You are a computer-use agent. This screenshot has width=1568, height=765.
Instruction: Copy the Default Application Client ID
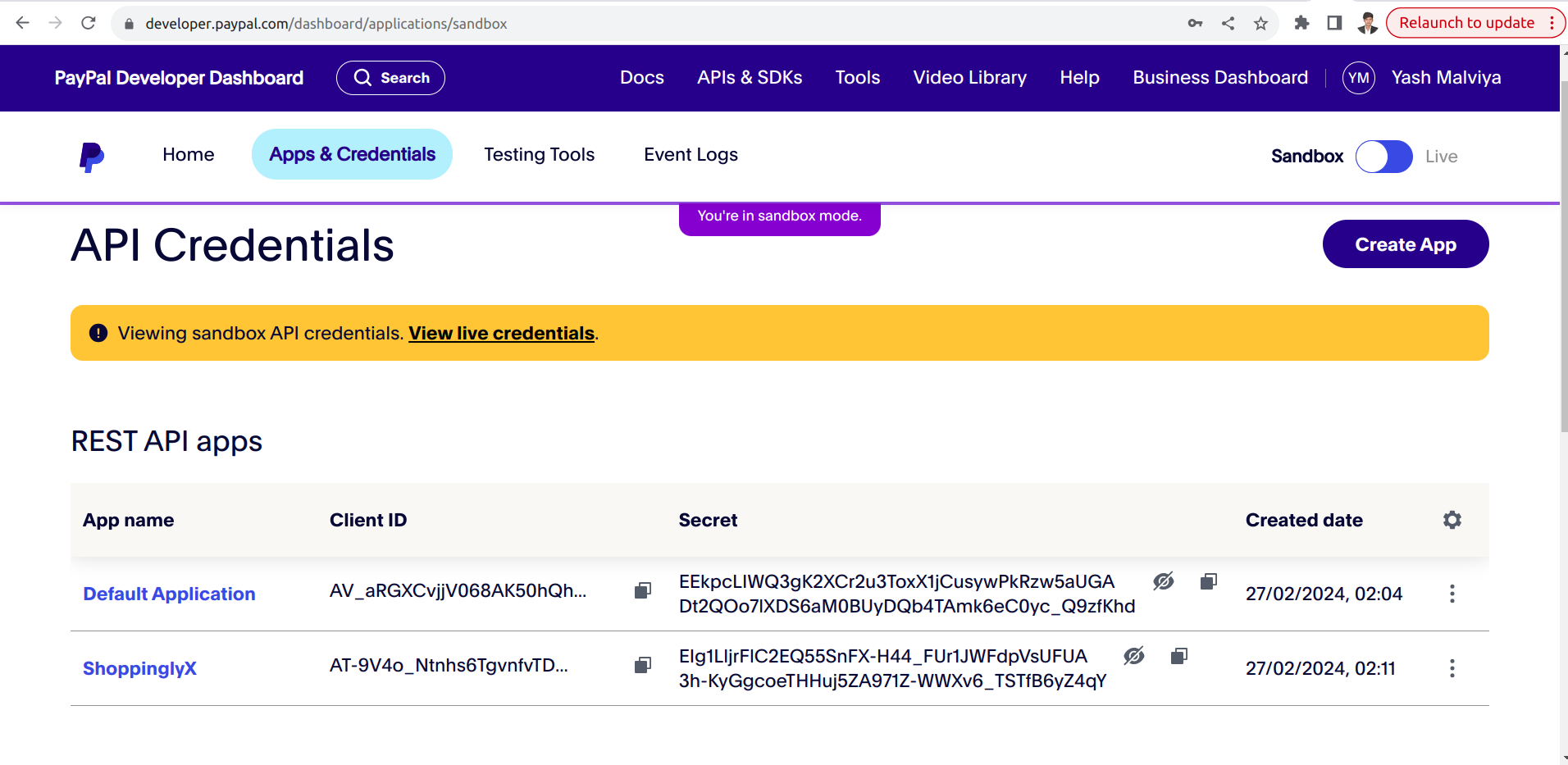coord(642,590)
